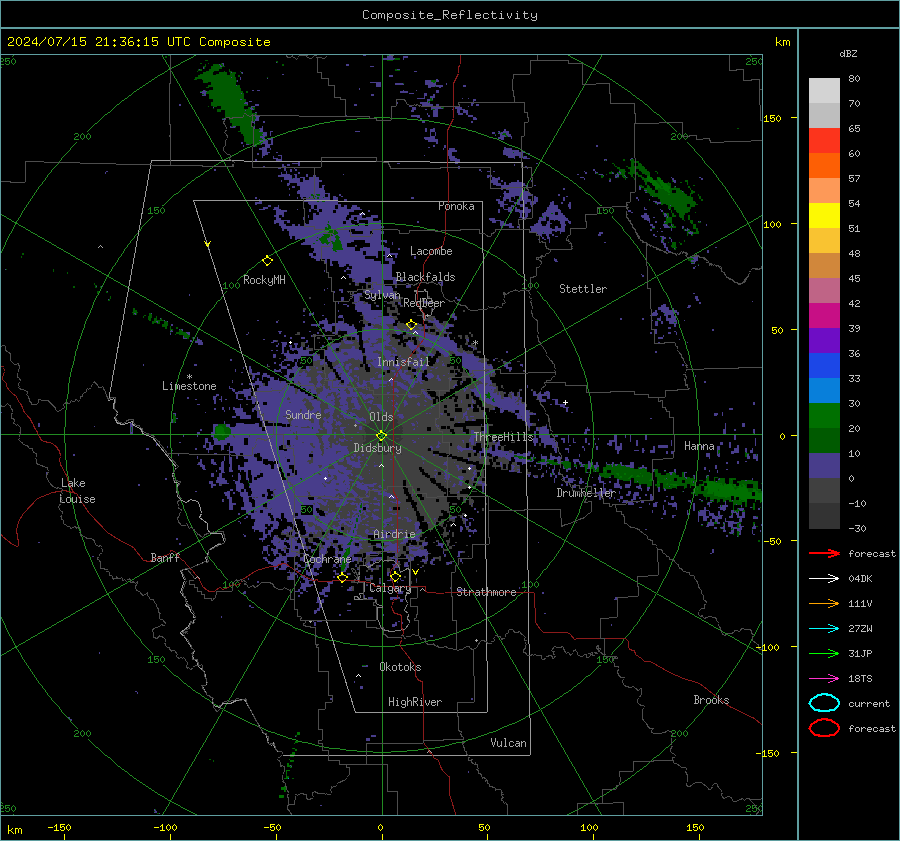Select the light gray 70-80 dBZ swatch
Viewport: 900px width, 841px height.
pyautogui.click(x=824, y=90)
